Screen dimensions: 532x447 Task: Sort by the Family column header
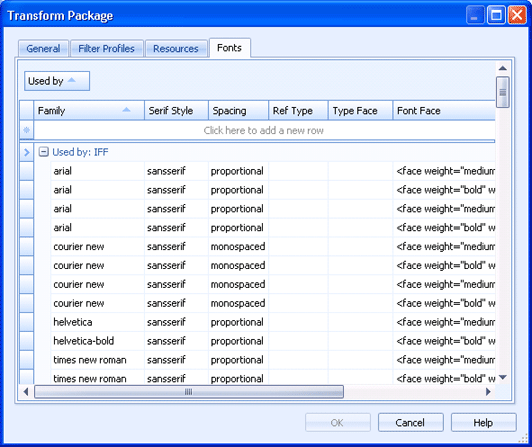89,110
